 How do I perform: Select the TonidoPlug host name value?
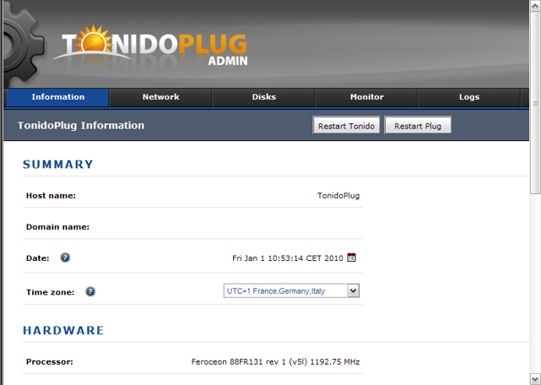(338, 196)
